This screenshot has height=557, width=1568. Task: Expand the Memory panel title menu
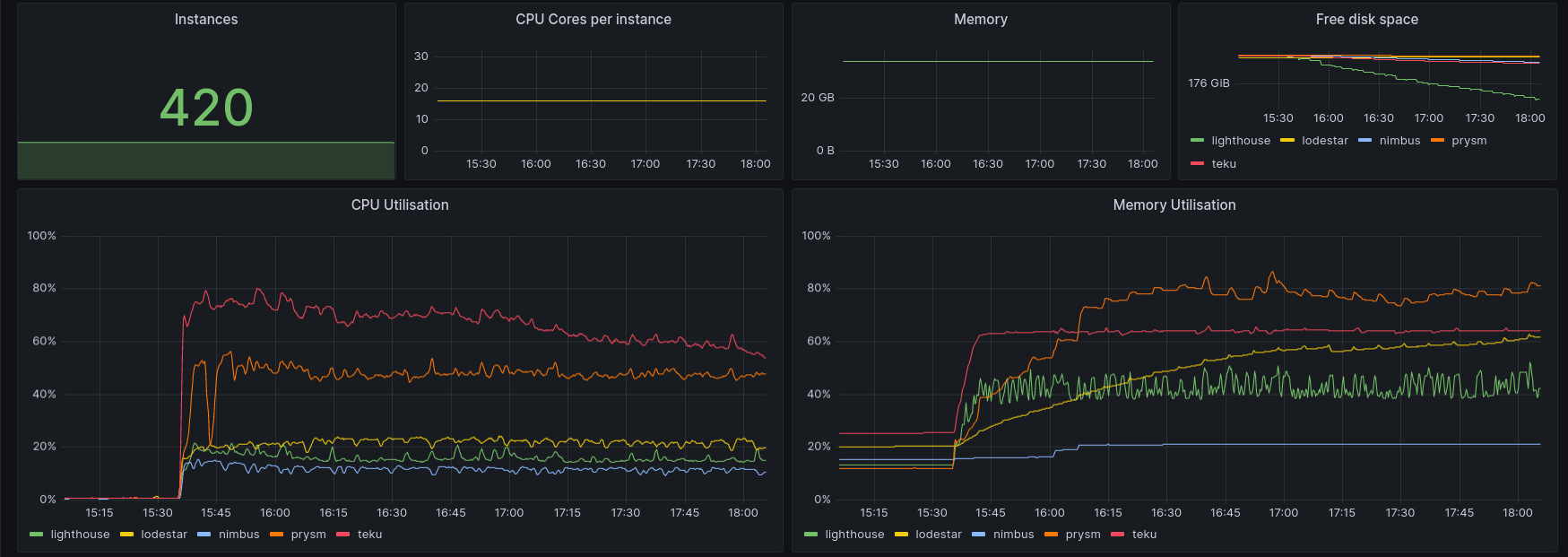pyautogui.click(x=981, y=20)
